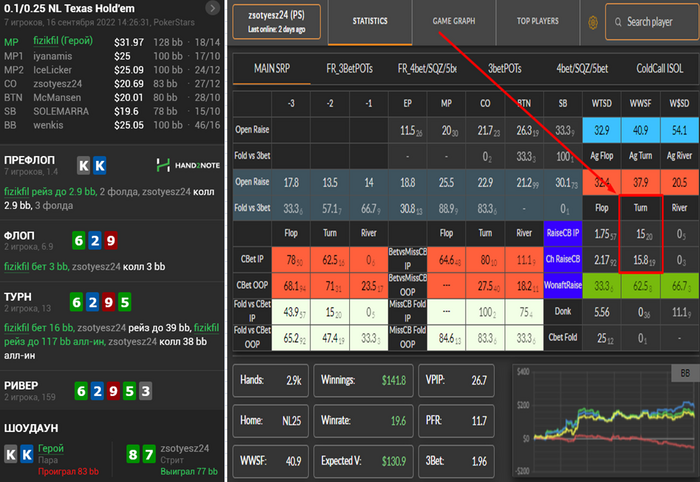
Task: Click the McMansen player row
Action: [x=112, y=97]
